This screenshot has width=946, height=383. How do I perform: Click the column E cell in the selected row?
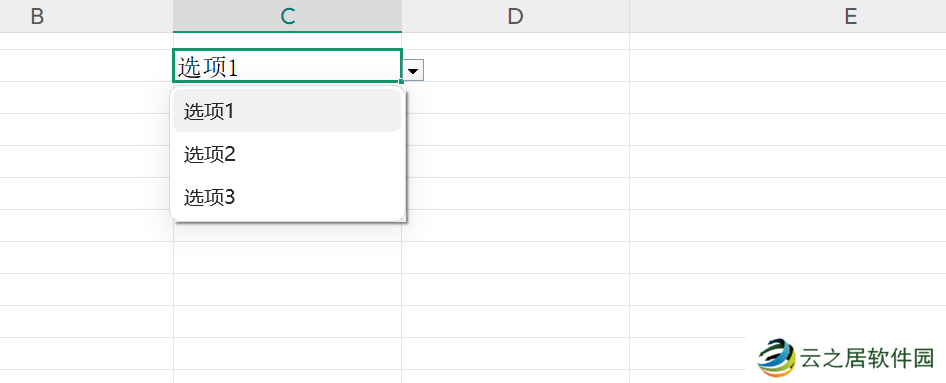click(788, 66)
